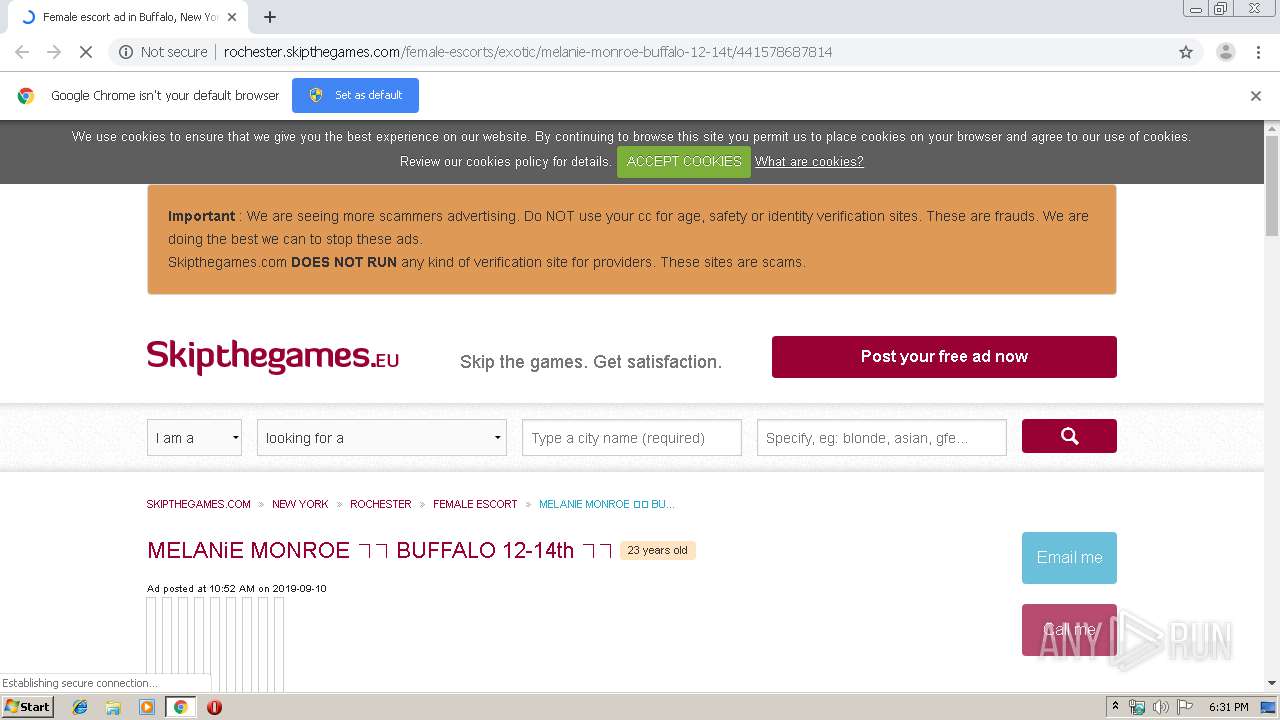Click the address bar URL
The height and width of the screenshot is (720, 1280).
[x=528, y=52]
